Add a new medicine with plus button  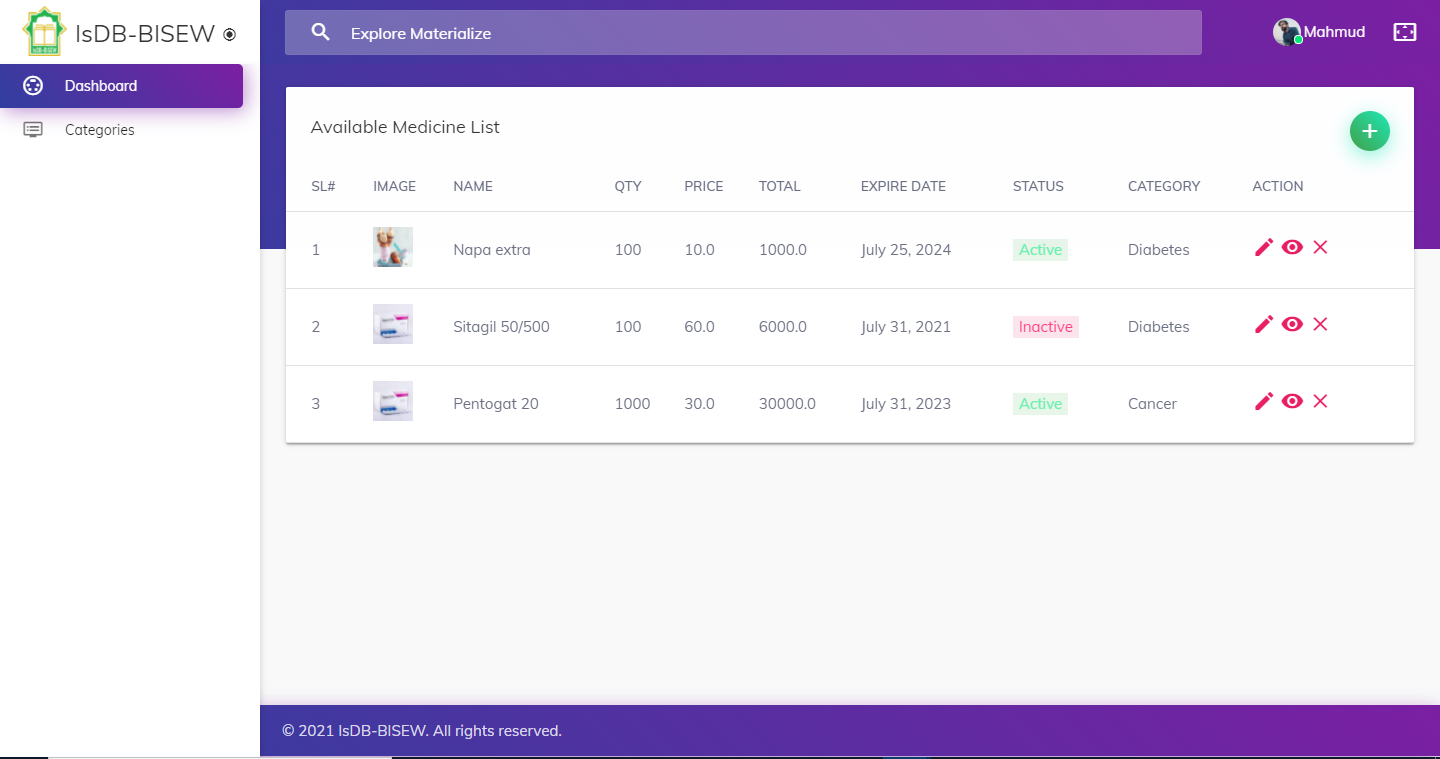1370,131
